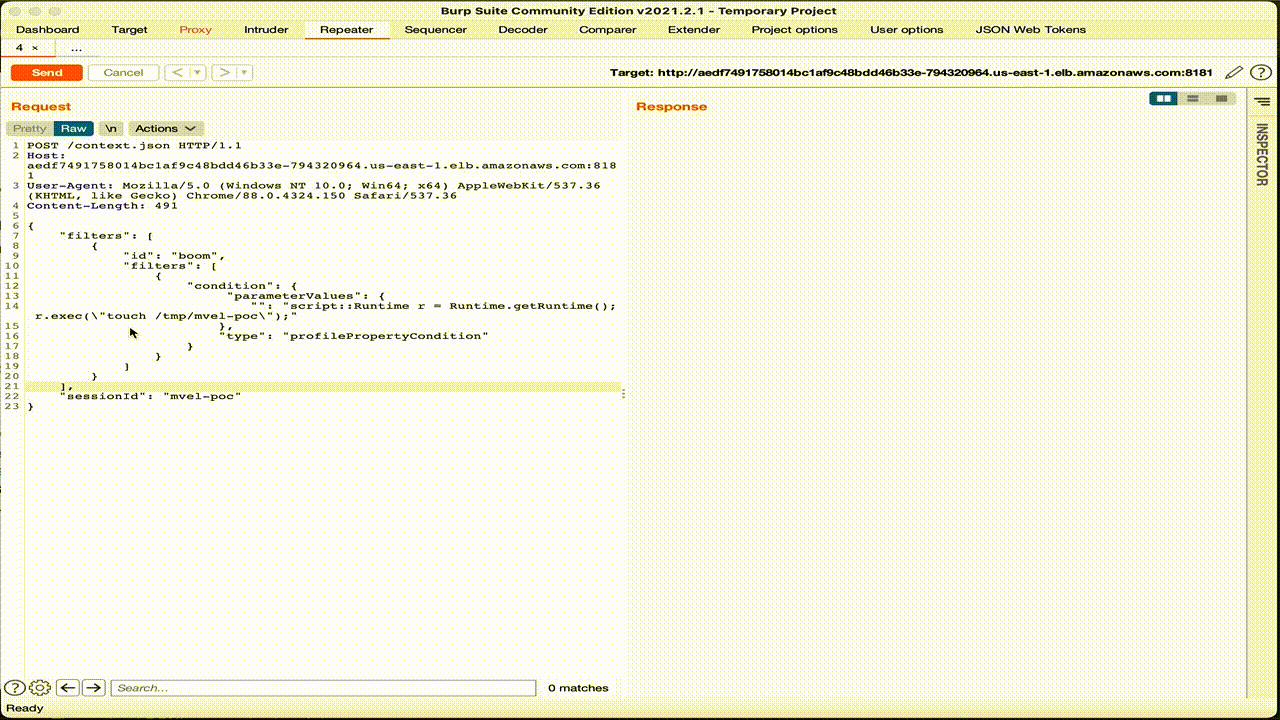Open Repeater help question mark icon
The width and height of the screenshot is (1280, 720).
[1260, 73]
